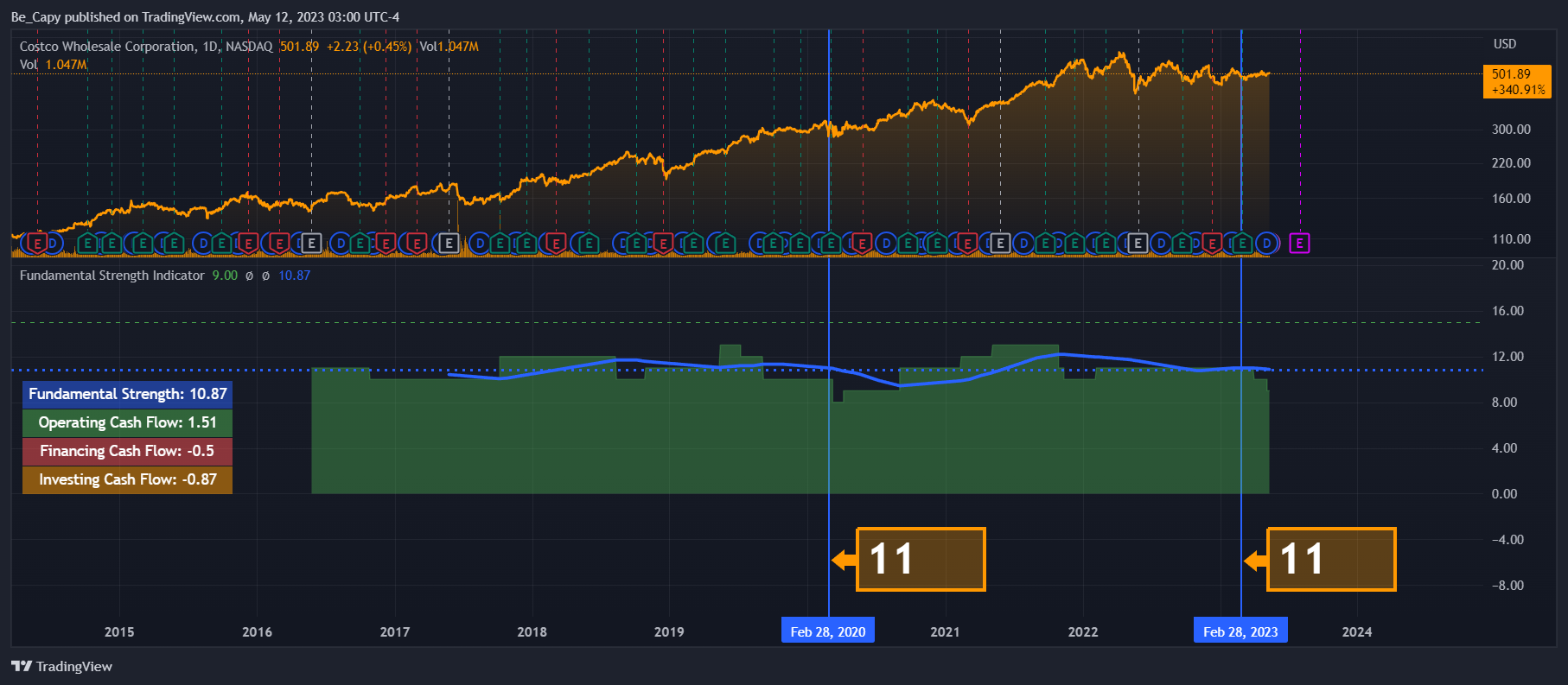This screenshot has width=1568, height=685.
Task: Click the 2021 year label on time axis
Action: click(945, 632)
